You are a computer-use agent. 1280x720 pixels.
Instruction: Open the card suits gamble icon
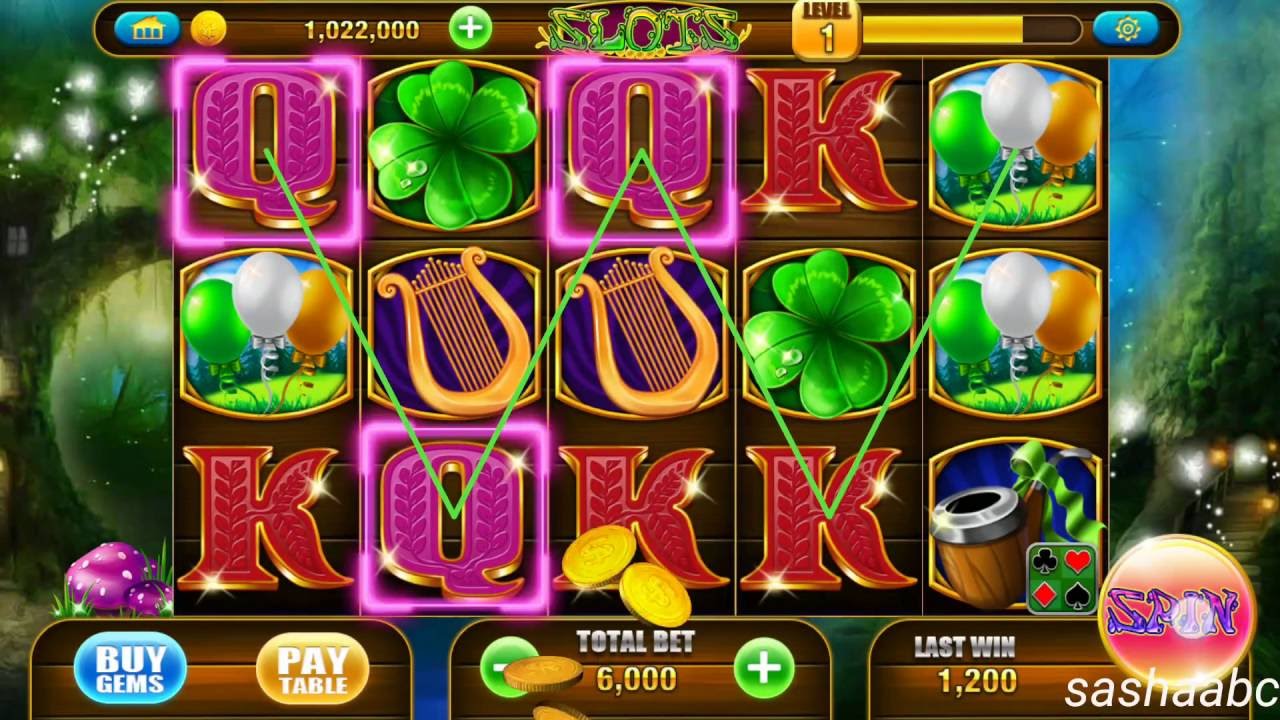pos(1061,577)
